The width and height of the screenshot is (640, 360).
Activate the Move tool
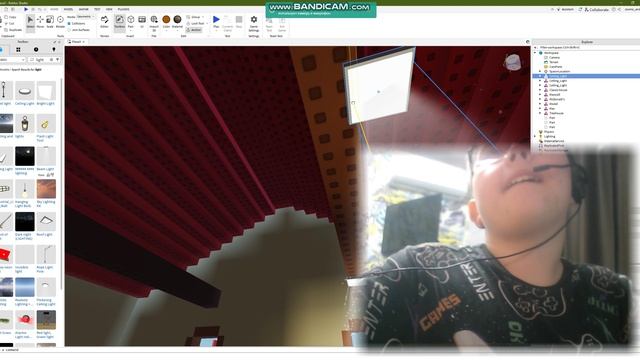point(40,22)
